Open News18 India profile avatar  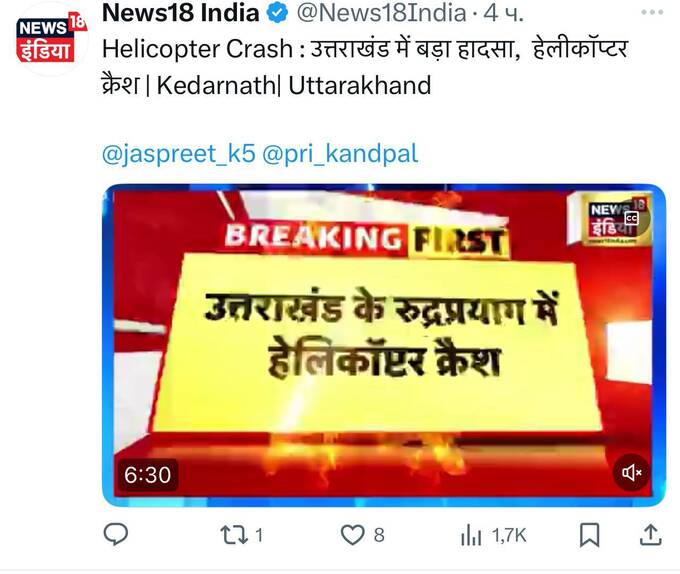coord(50,39)
